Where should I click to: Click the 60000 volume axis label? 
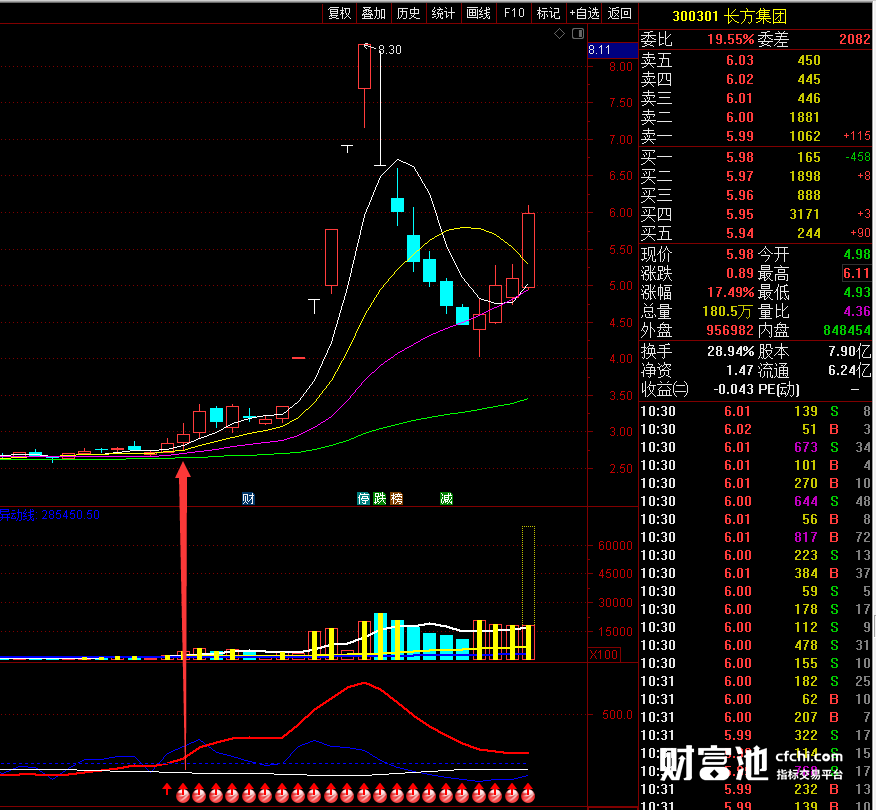click(615, 546)
